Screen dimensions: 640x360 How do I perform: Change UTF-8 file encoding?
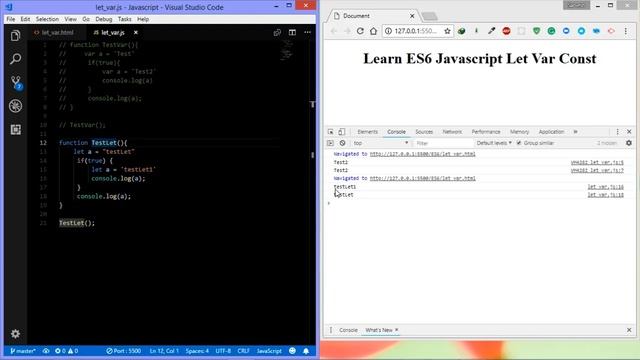pyautogui.click(x=223, y=351)
